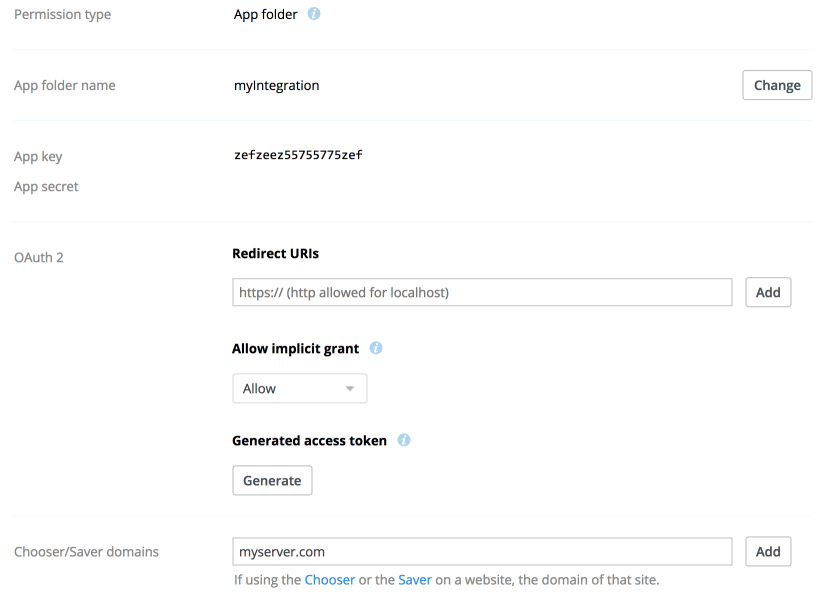
Task: Click the info icon next to Allow implicit grant
Action: pyautogui.click(x=376, y=349)
